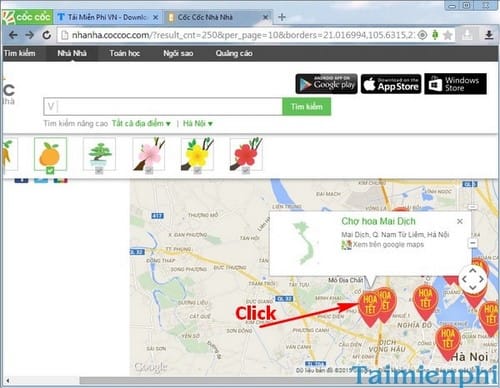Expand the Tất cả địa điểm dropdown
Screen dimensions: 500x388
pyautogui.click(x=141, y=124)
